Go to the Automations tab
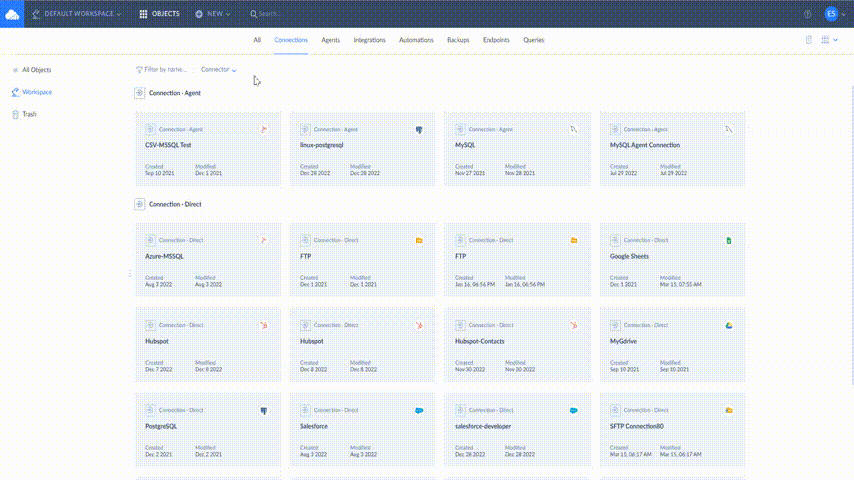Screen dimensions: 854x480 coord(416,40)
